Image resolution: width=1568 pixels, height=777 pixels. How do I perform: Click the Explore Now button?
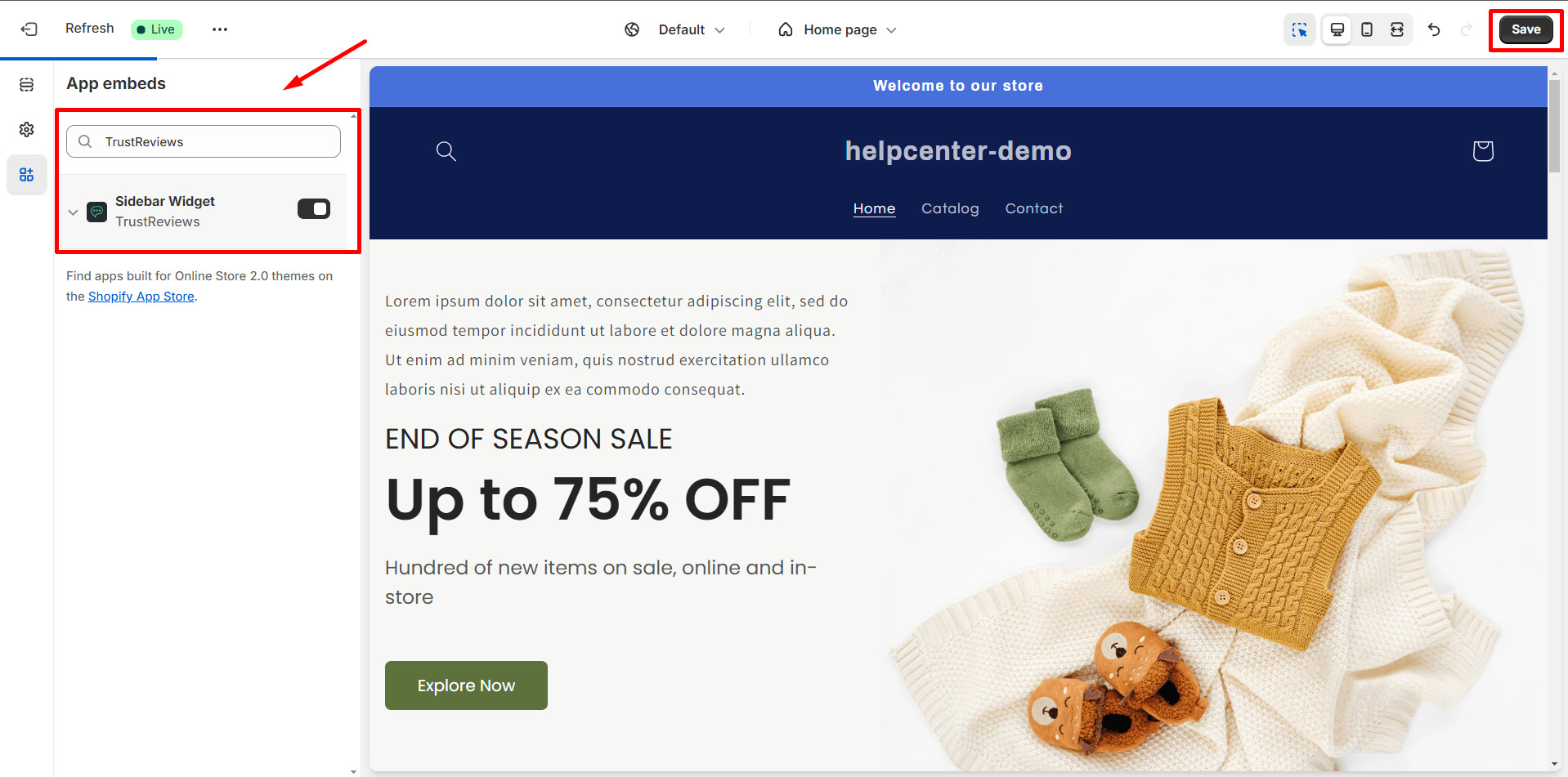[466, 685]
